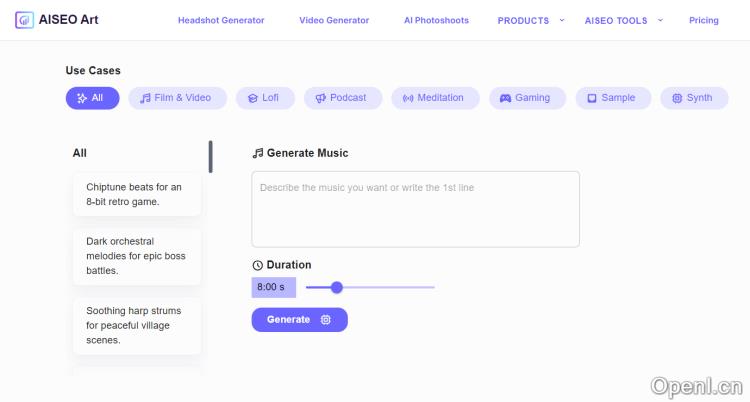Expand the PRODUCTS dropdown menu

pos(531,20)
